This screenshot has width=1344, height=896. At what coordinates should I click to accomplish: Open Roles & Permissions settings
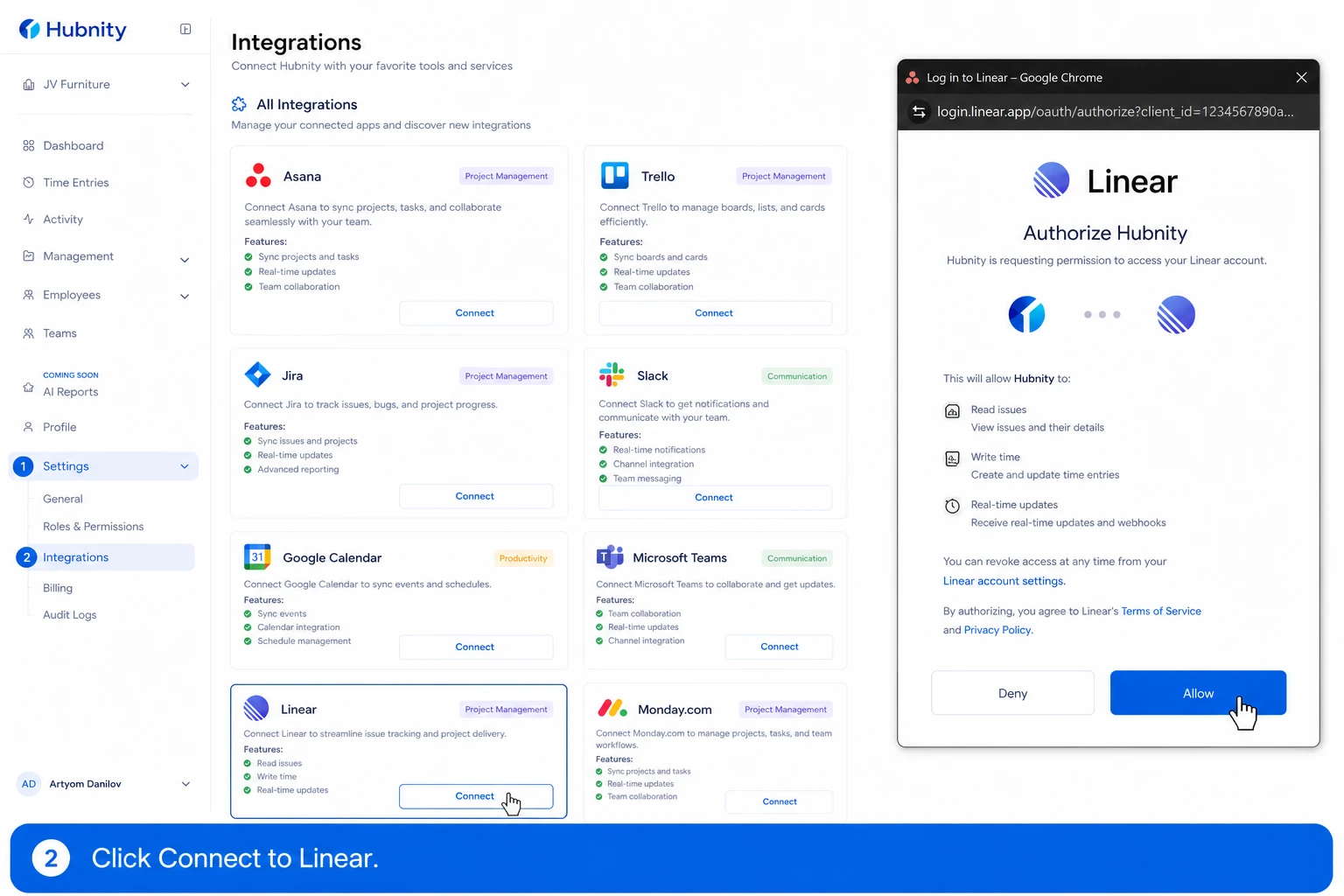(94, 526)
